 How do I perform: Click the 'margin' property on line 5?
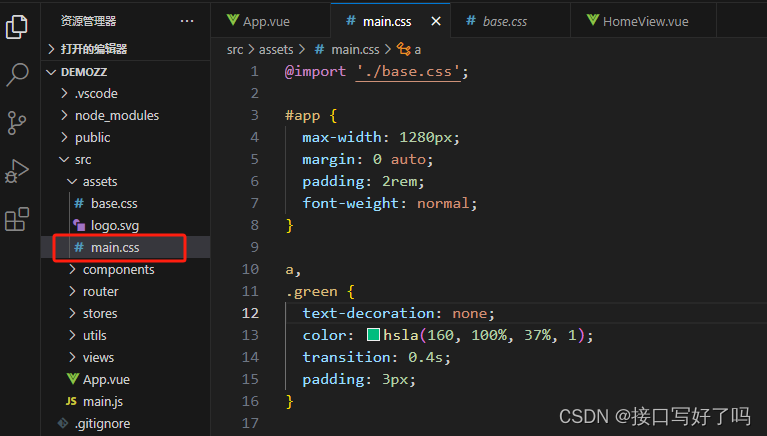pyautogui.click(x=329, y=160)
